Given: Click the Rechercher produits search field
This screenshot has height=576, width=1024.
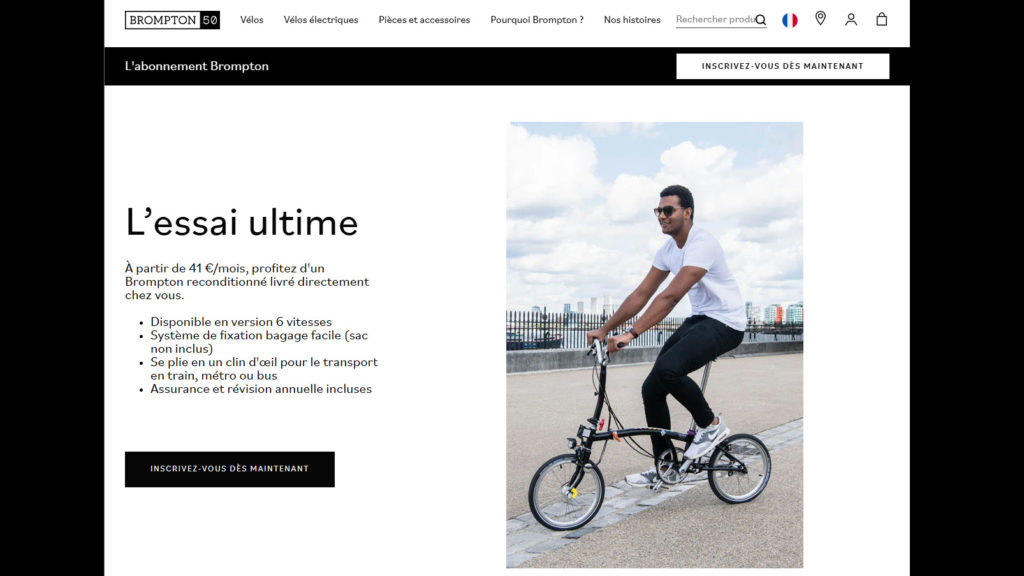Looking at the screenshot, I should coord(715,20).
